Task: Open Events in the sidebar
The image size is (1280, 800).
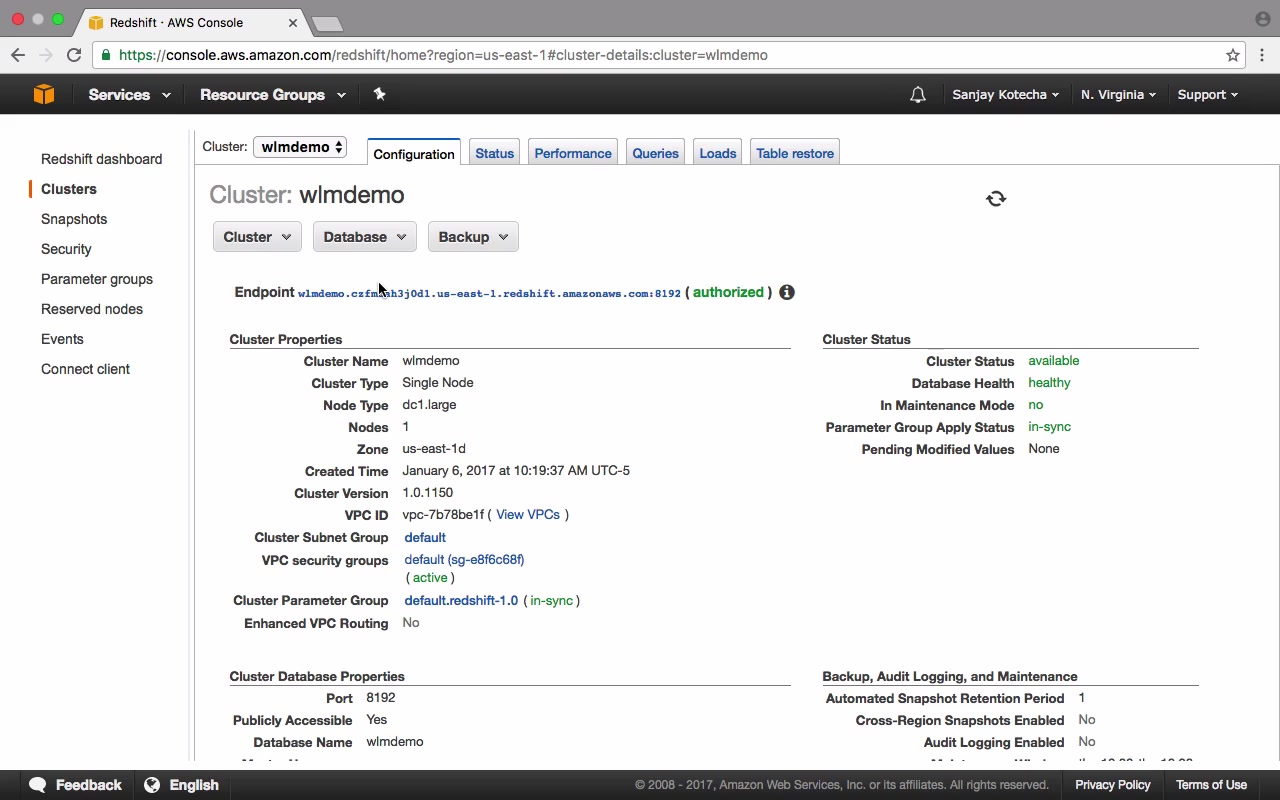Action: click(x=62, y=339)
